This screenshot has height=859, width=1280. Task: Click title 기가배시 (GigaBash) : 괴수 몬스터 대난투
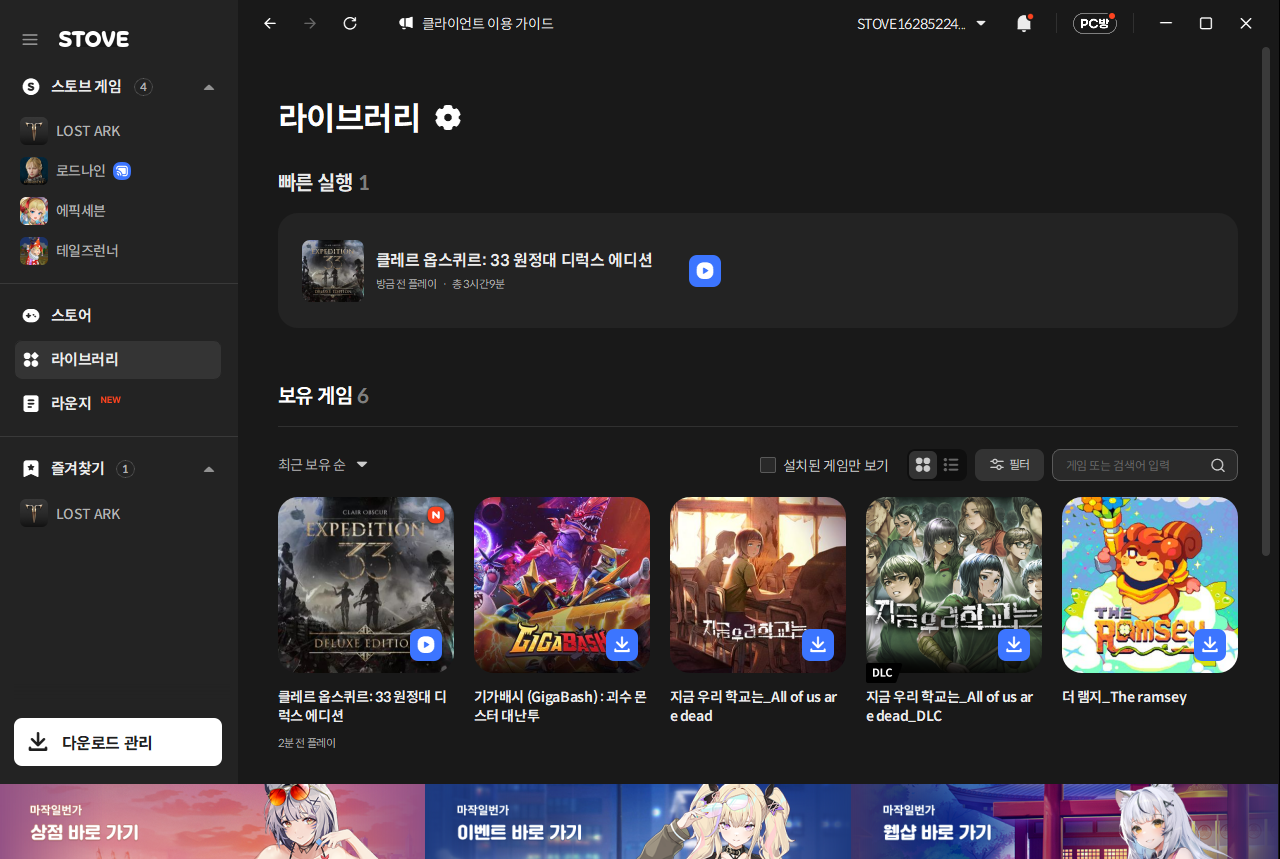click(x=561, y=706)
